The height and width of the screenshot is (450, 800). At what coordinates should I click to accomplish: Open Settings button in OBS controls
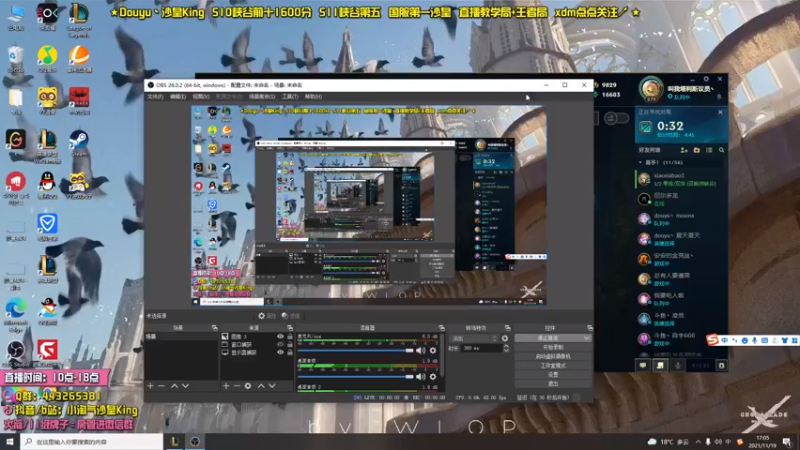point(553,374)
